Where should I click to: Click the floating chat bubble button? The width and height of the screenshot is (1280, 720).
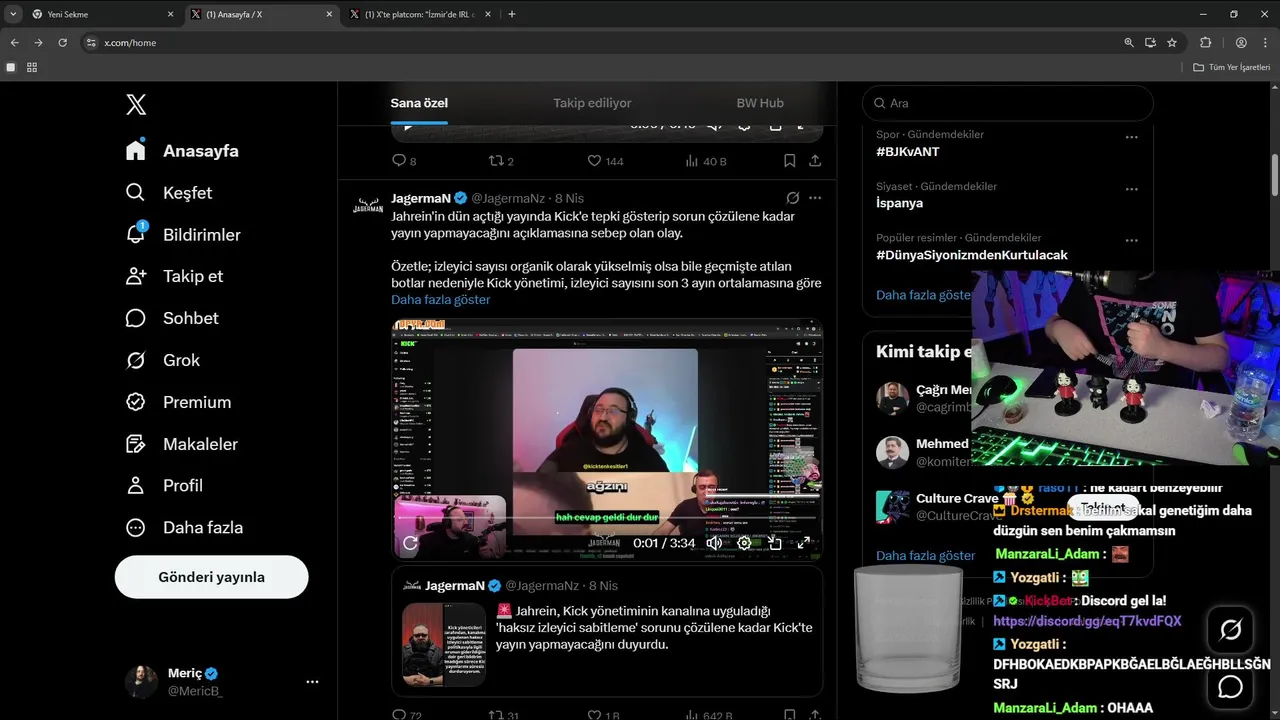1231,687
